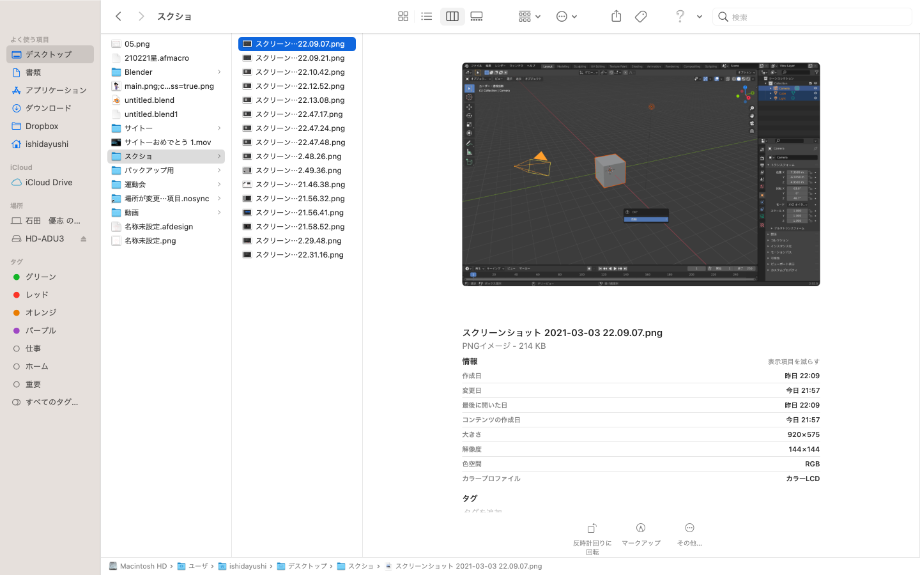The height and width of the screenshot is (575, 920).
Task: Click the Share toolbar icon
Action: [x=616, y=16]
